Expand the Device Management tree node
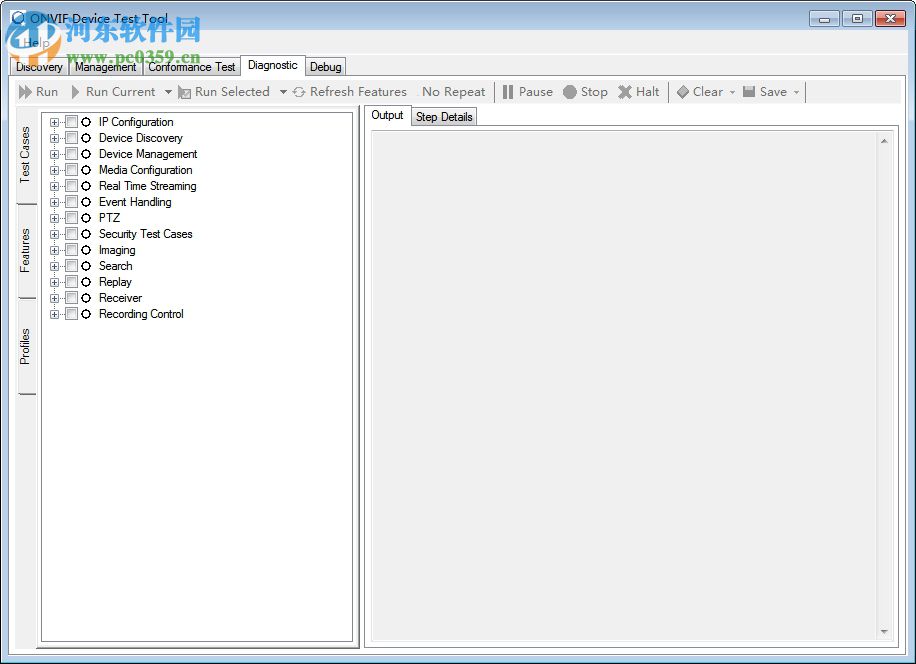This screenshot has width=916, height=664. 56,154
